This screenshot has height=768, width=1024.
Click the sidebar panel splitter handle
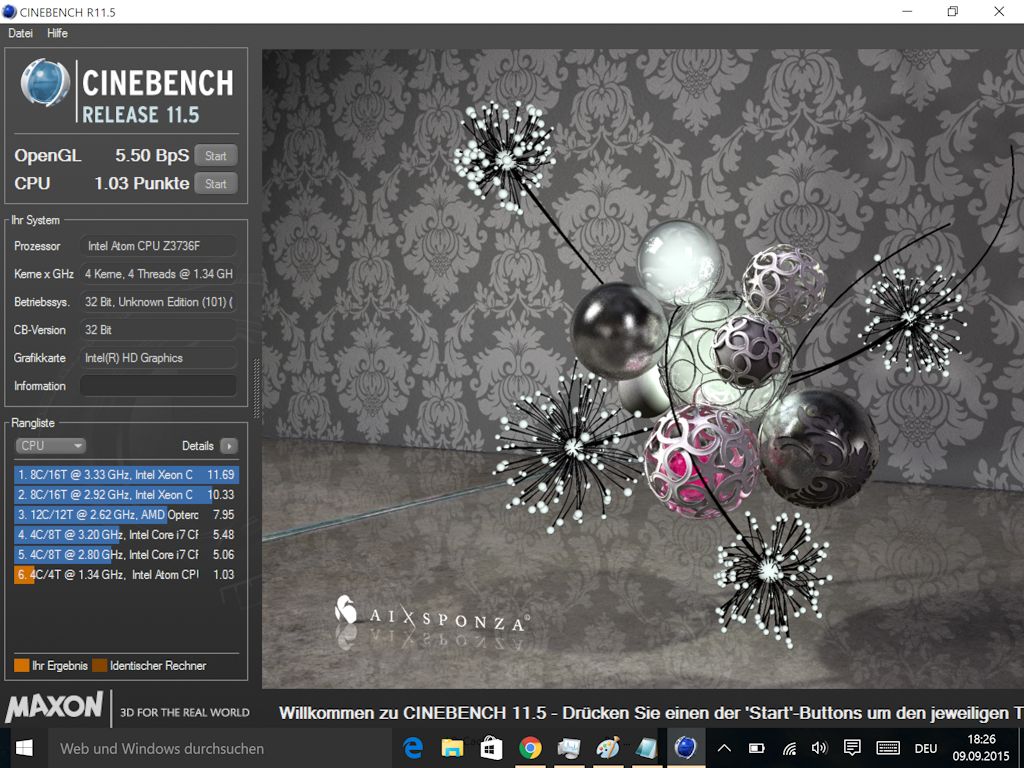pyautogui.click(x=256, y=389)
